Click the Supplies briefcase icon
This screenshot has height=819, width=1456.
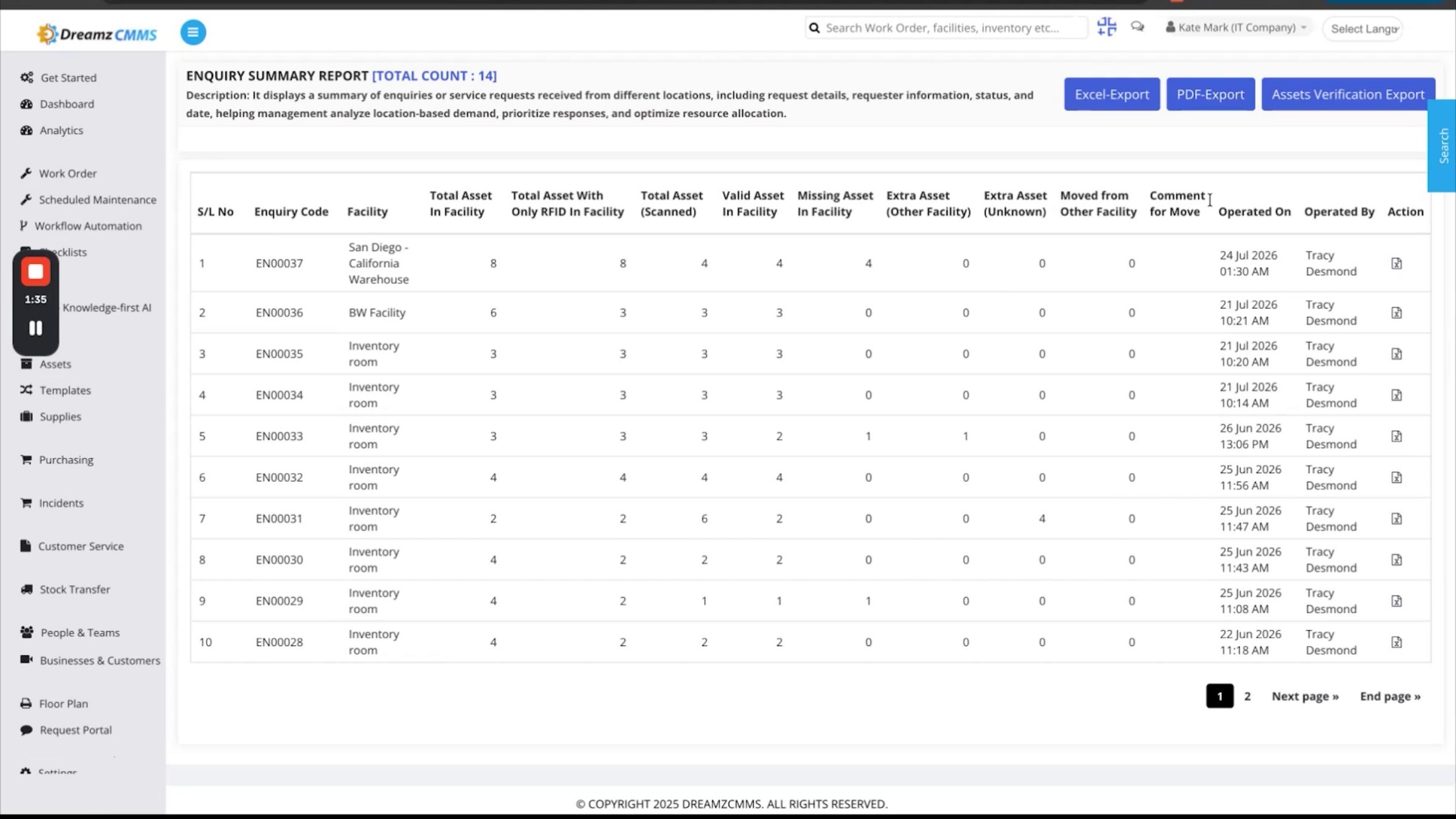tap(26, 416)
